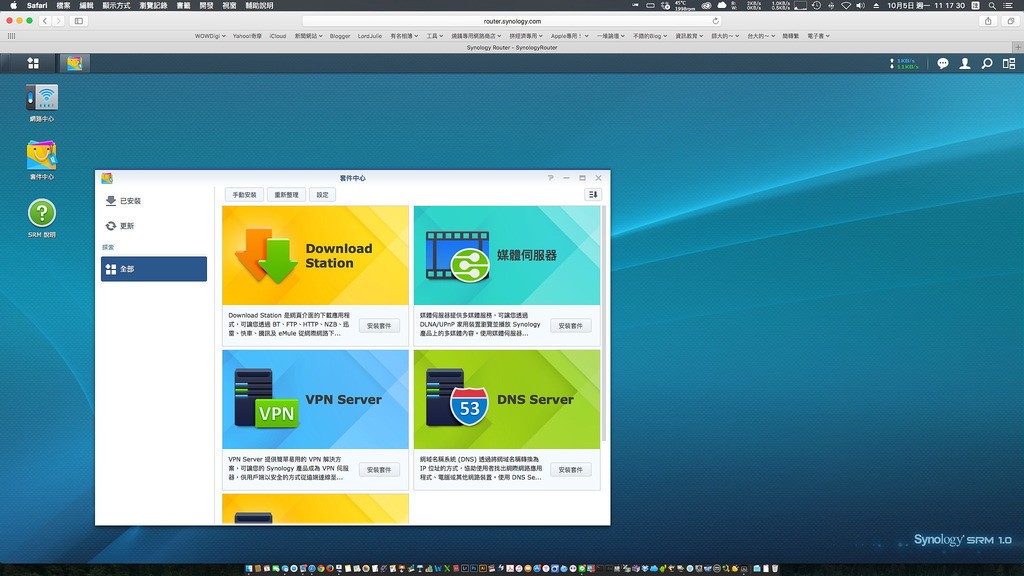Open the Apple menu
The width and height of the screenshot is (1024, 576).
13,5
